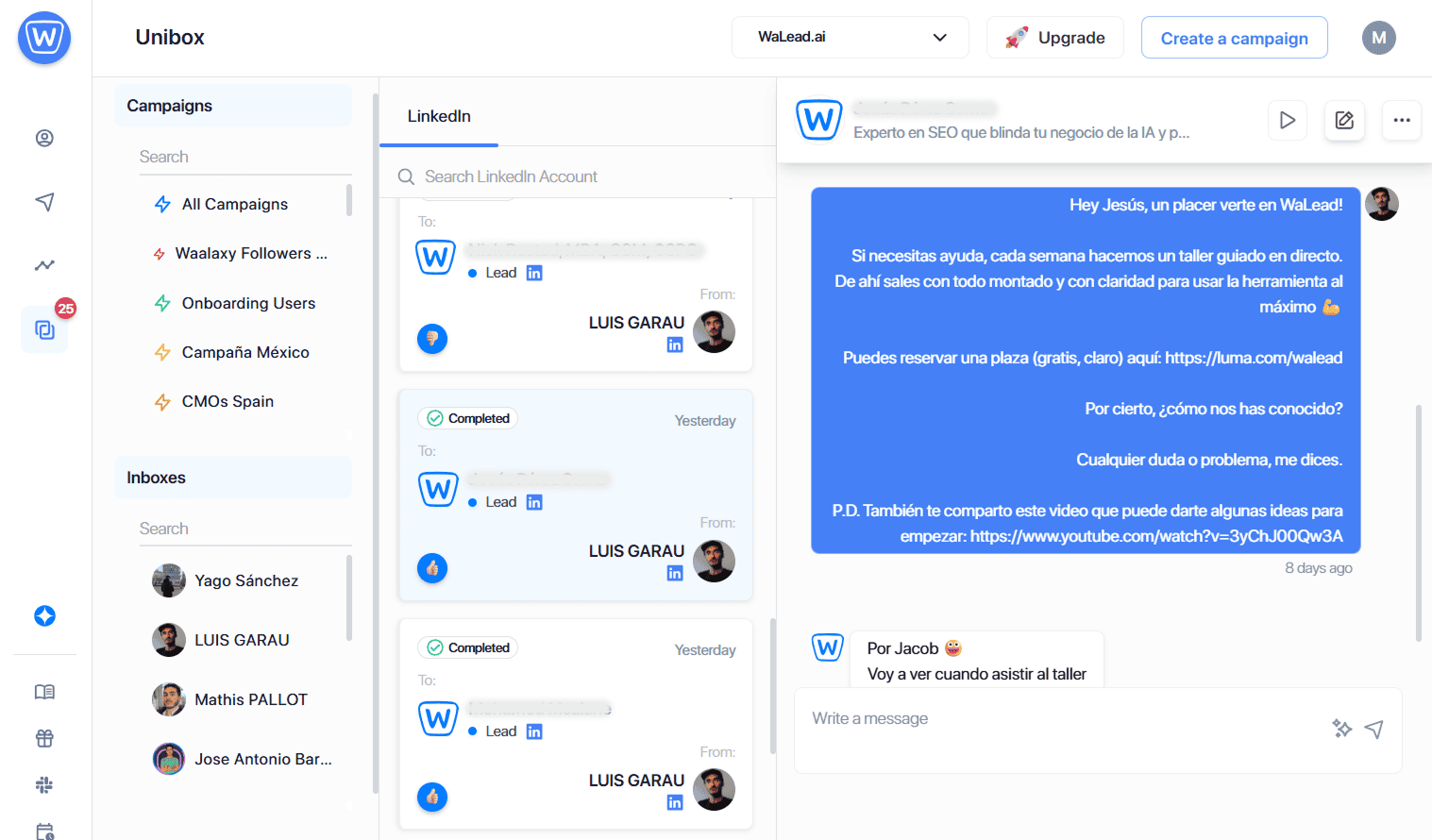Click the magnifier icon in the LinkedIn account search
Image resolution: width=1432 pixels, height=840 pixels.
coord(406,176)
